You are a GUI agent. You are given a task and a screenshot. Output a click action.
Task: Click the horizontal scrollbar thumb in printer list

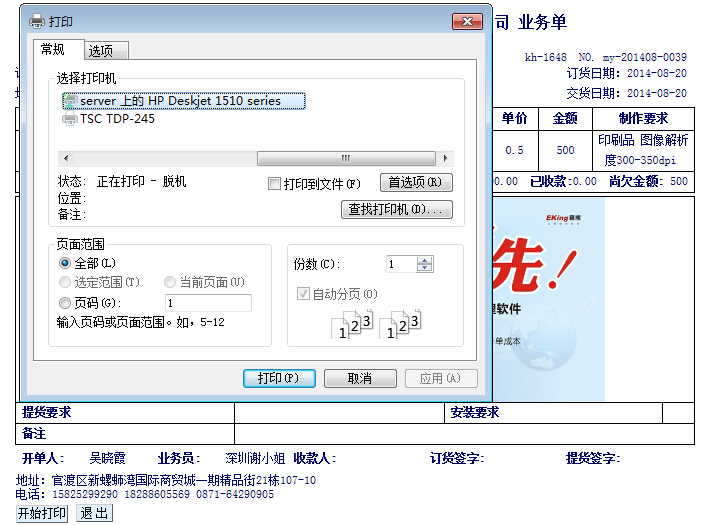[346, 158]
